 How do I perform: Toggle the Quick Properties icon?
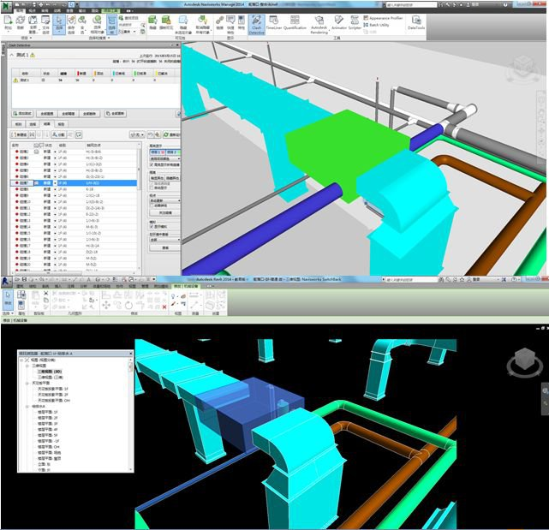click(x=230, y=24)
